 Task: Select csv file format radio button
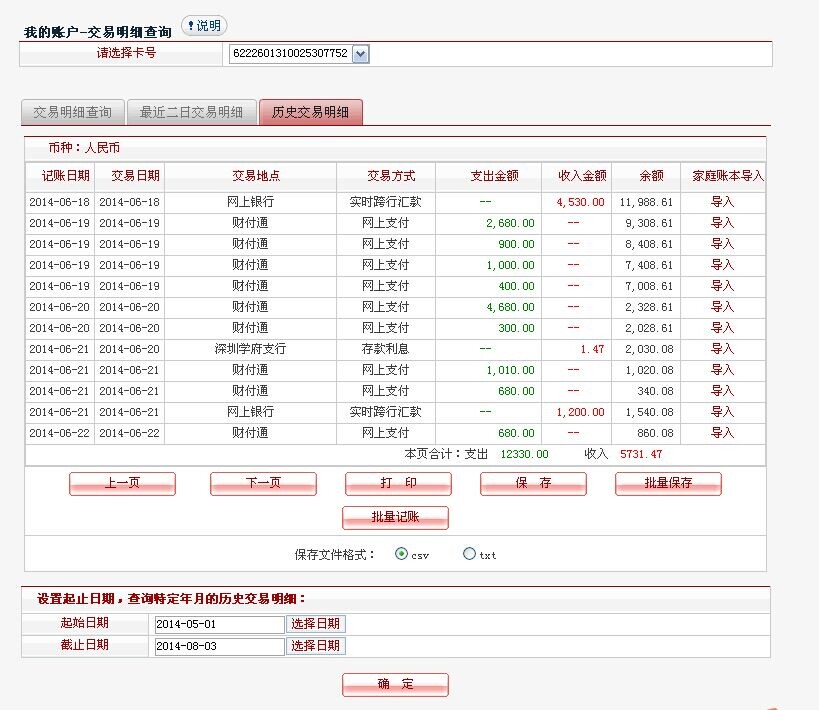[x=402, y=554]
